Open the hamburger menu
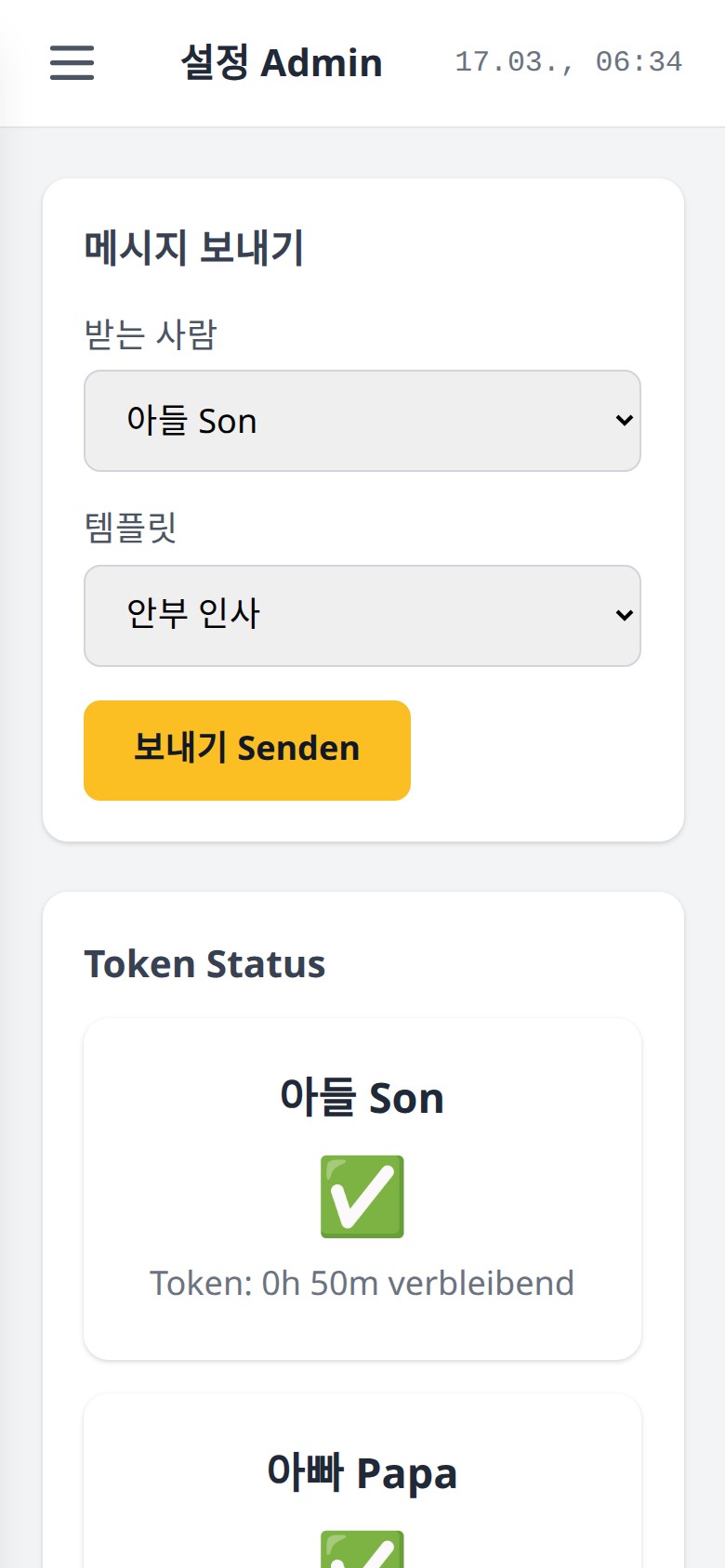 (72, 62)
